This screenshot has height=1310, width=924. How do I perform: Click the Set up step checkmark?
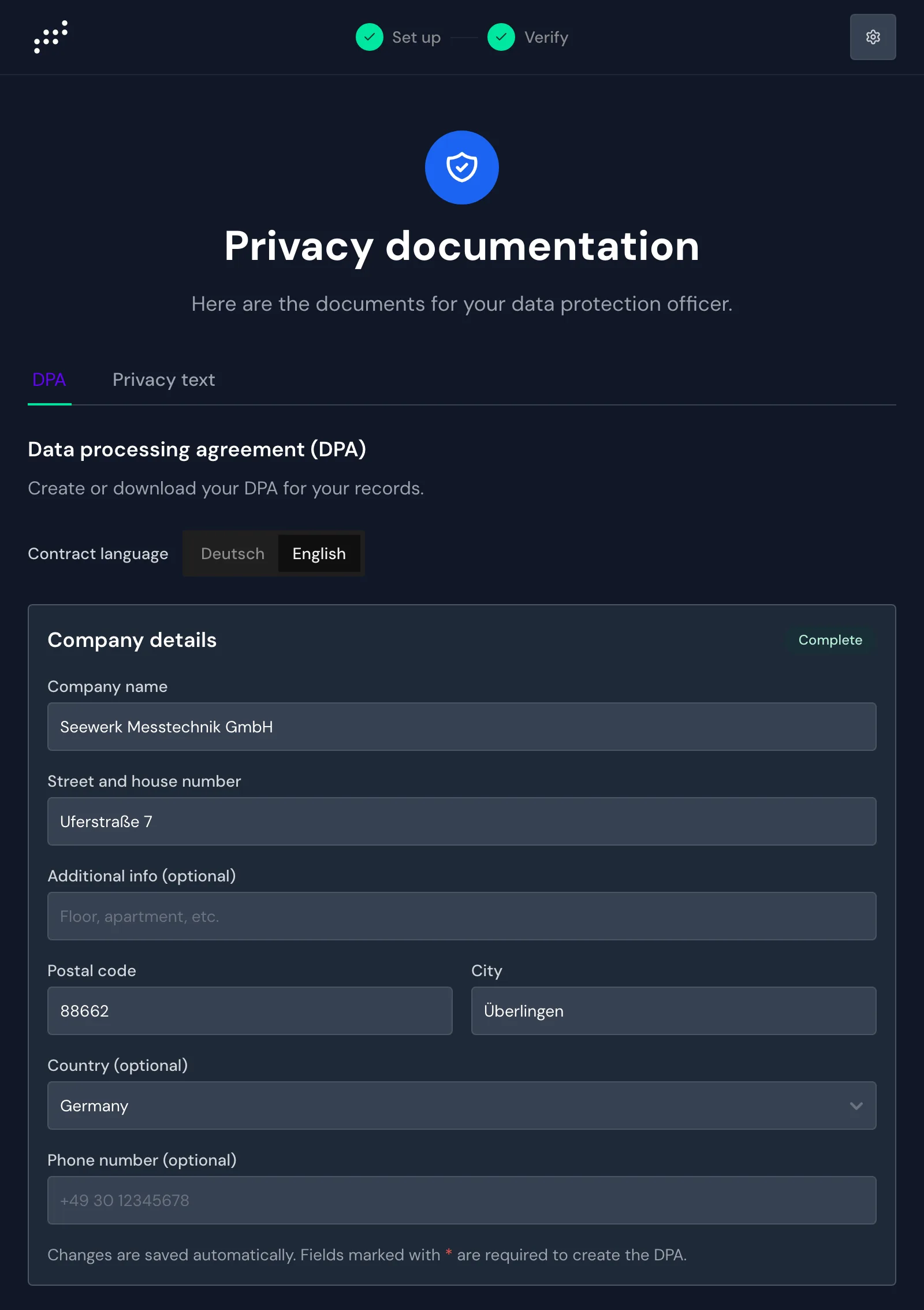(x=370, y=37)
